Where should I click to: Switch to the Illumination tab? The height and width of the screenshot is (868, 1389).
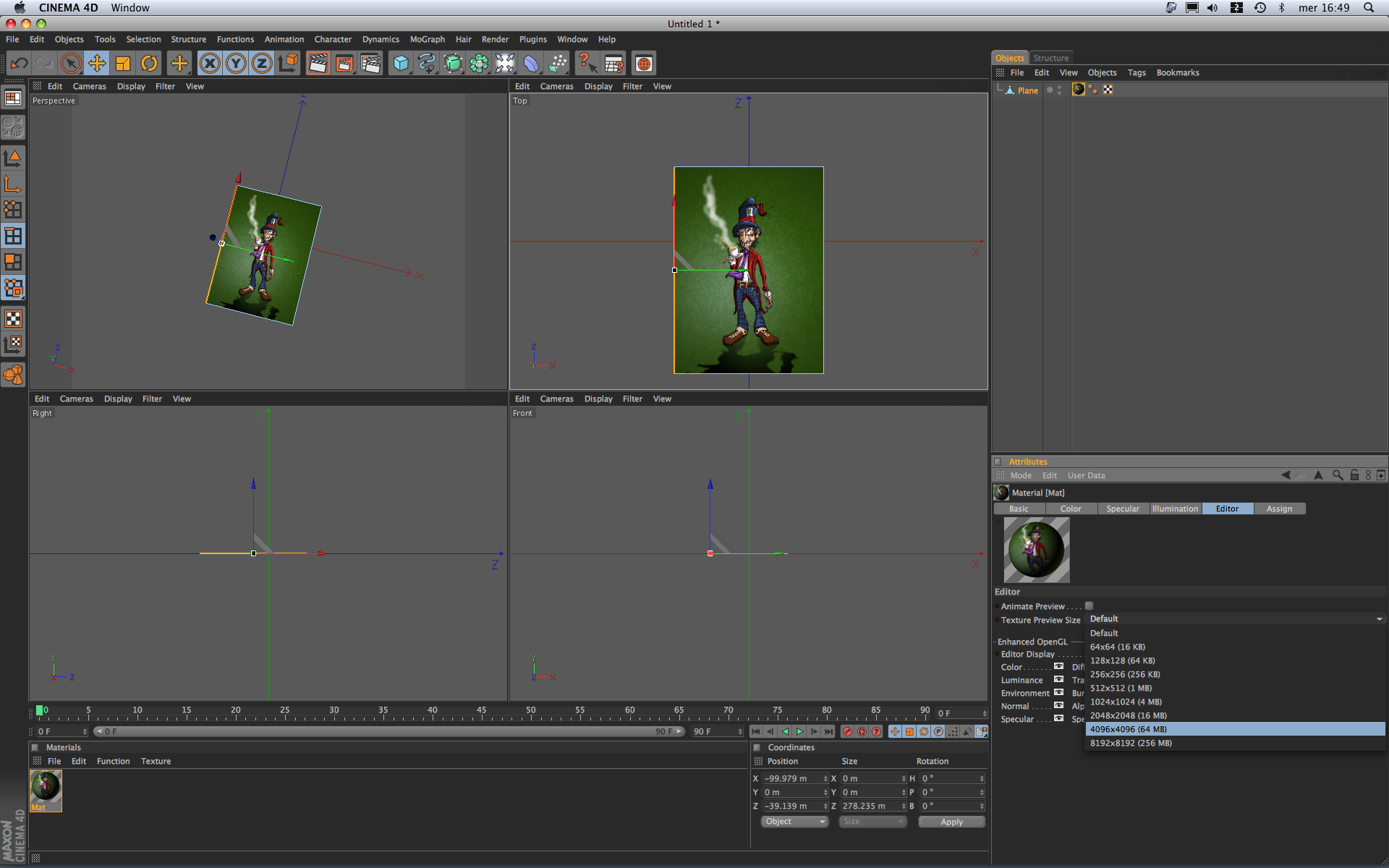(1175, 509)
